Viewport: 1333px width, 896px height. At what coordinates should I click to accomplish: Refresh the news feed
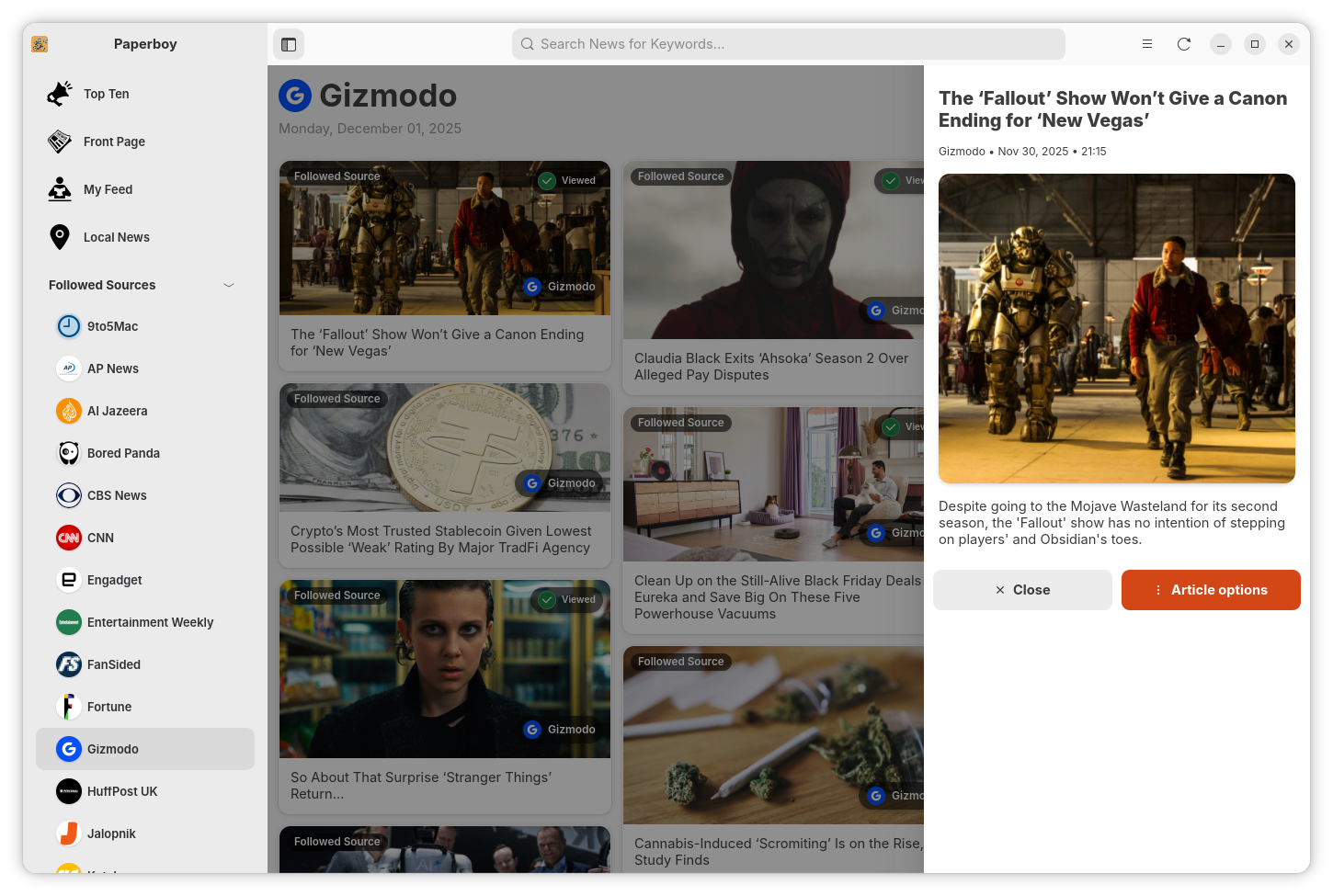[1184, 43]
